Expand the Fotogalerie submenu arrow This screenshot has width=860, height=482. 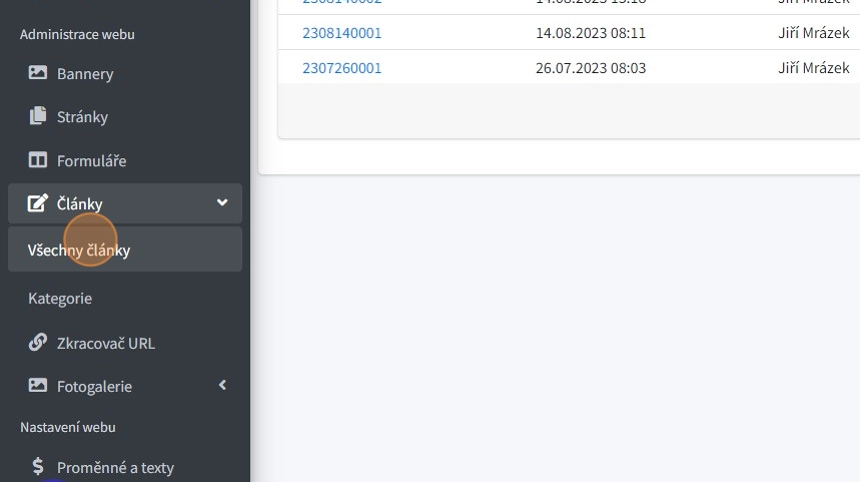click(x=222, y=386)
